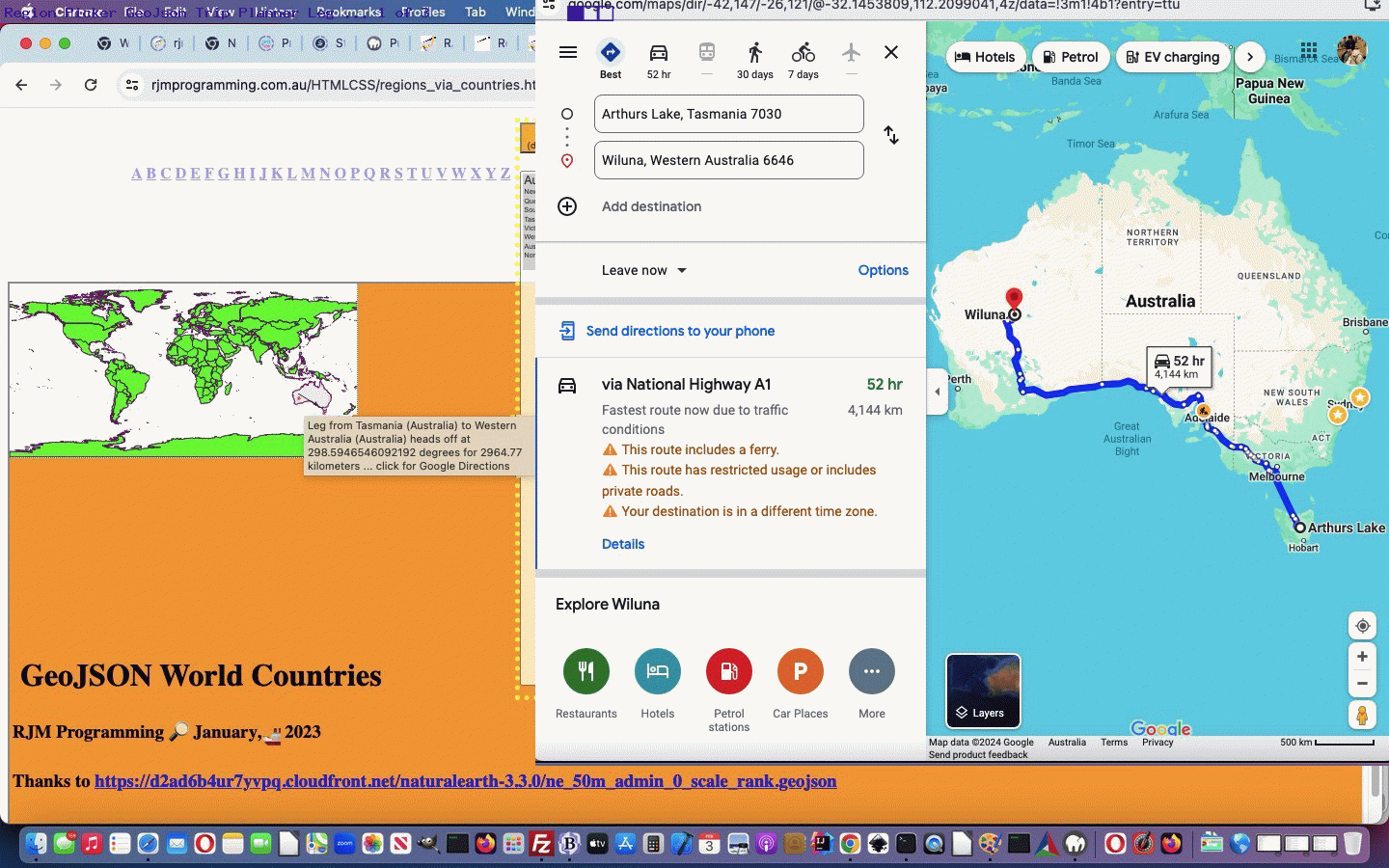Screen dimensions: 1389x868
Task: Show your location on map
Action: tap(1362, 626)
